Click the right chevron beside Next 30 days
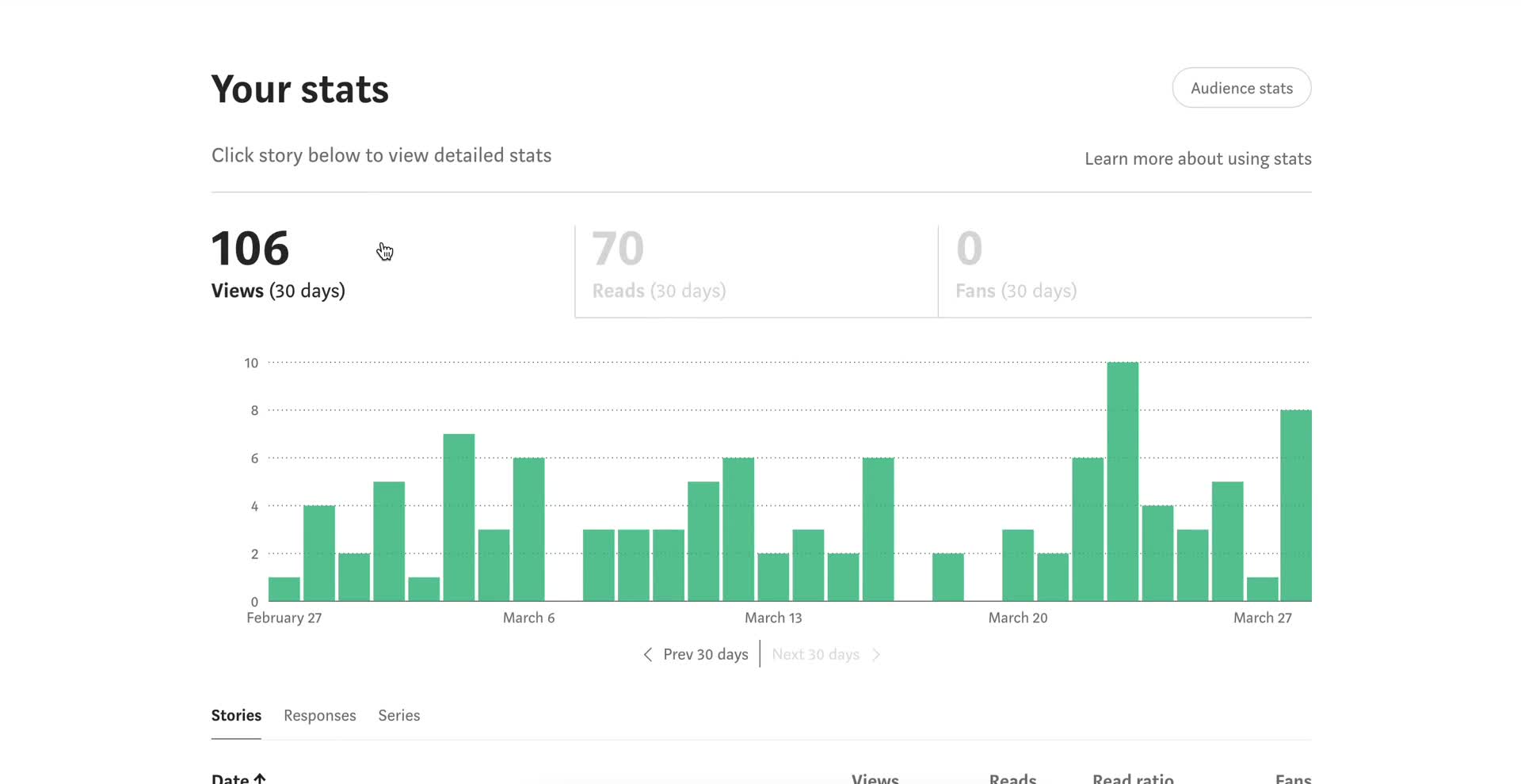The image size is (1521, 784). tap(876, 654)
